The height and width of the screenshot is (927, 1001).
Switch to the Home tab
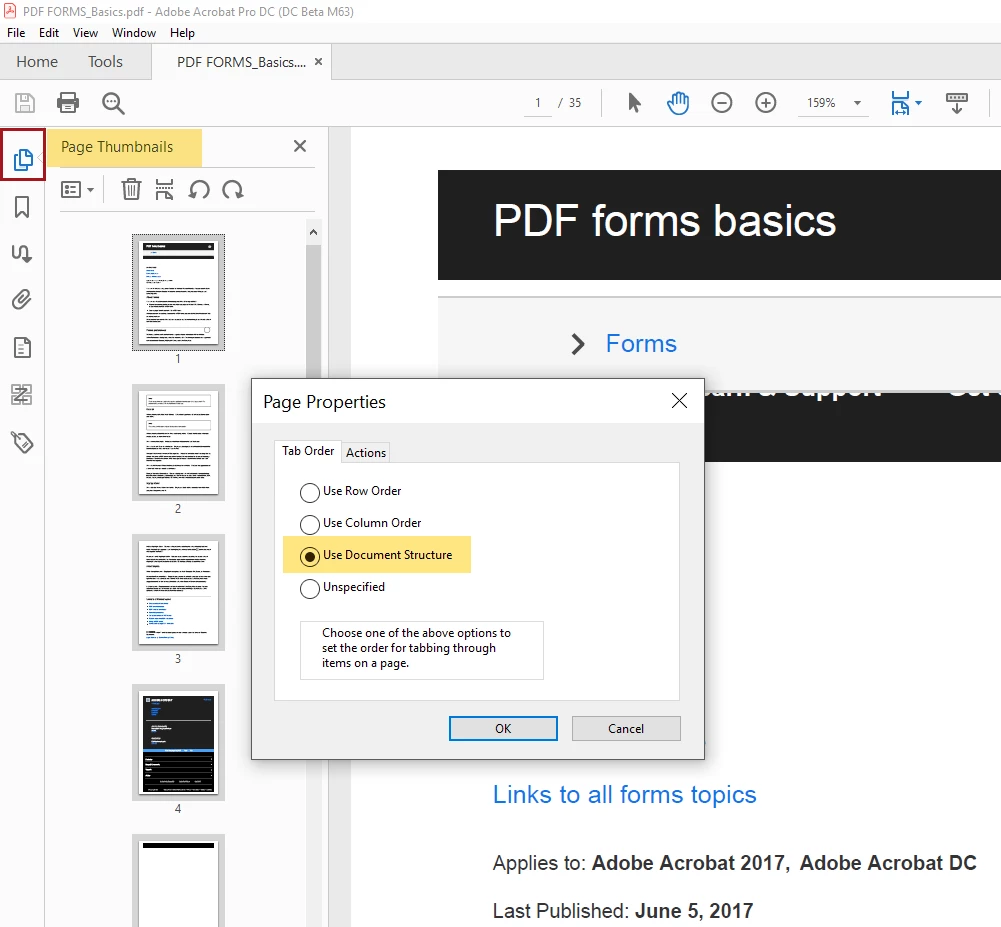click(x=37, y=61)
